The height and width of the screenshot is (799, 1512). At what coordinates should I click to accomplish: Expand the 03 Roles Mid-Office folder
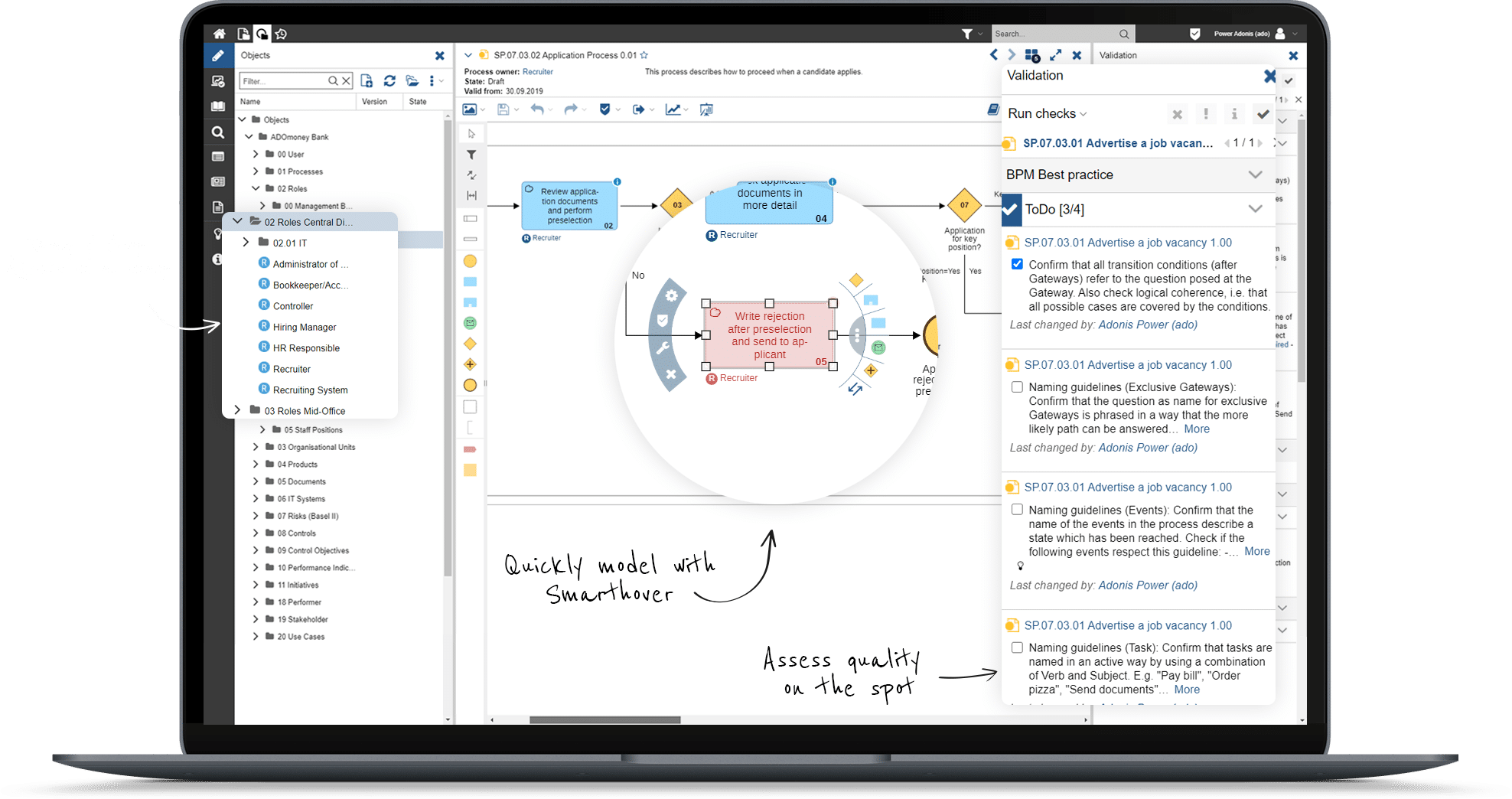[237, 410]
